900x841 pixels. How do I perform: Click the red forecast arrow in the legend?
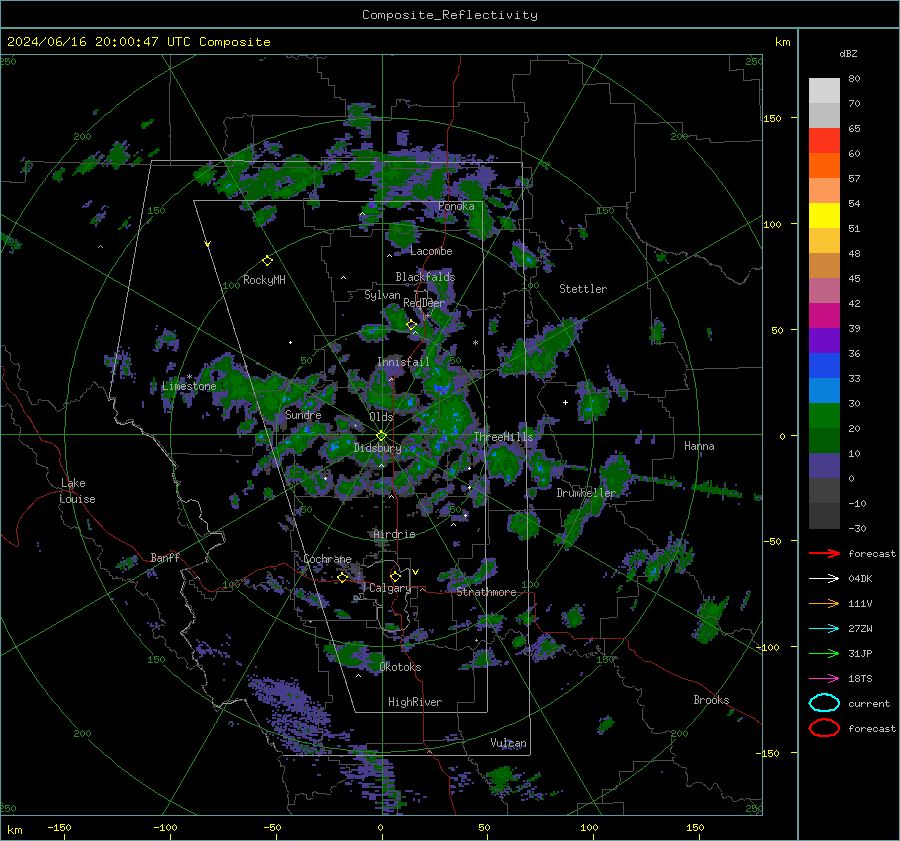(x=824, y=553)
